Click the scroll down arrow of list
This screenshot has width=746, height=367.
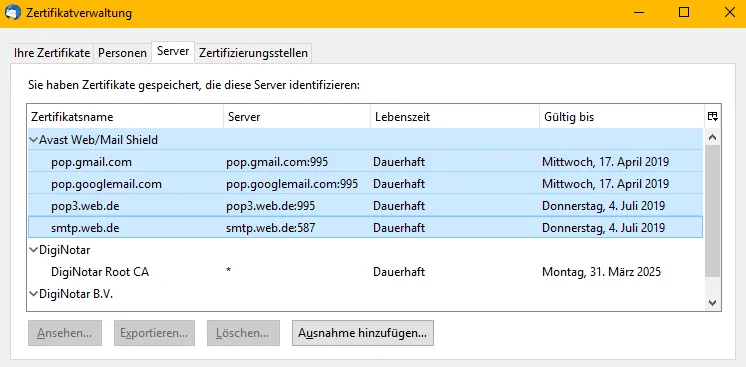(x=712, y=302)
